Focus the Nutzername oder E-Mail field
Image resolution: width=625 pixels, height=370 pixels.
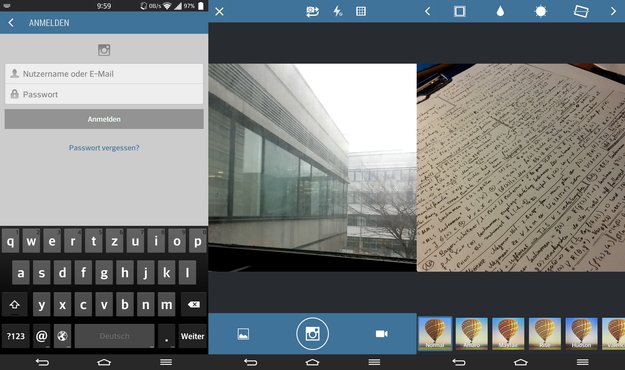pos(104,74)
